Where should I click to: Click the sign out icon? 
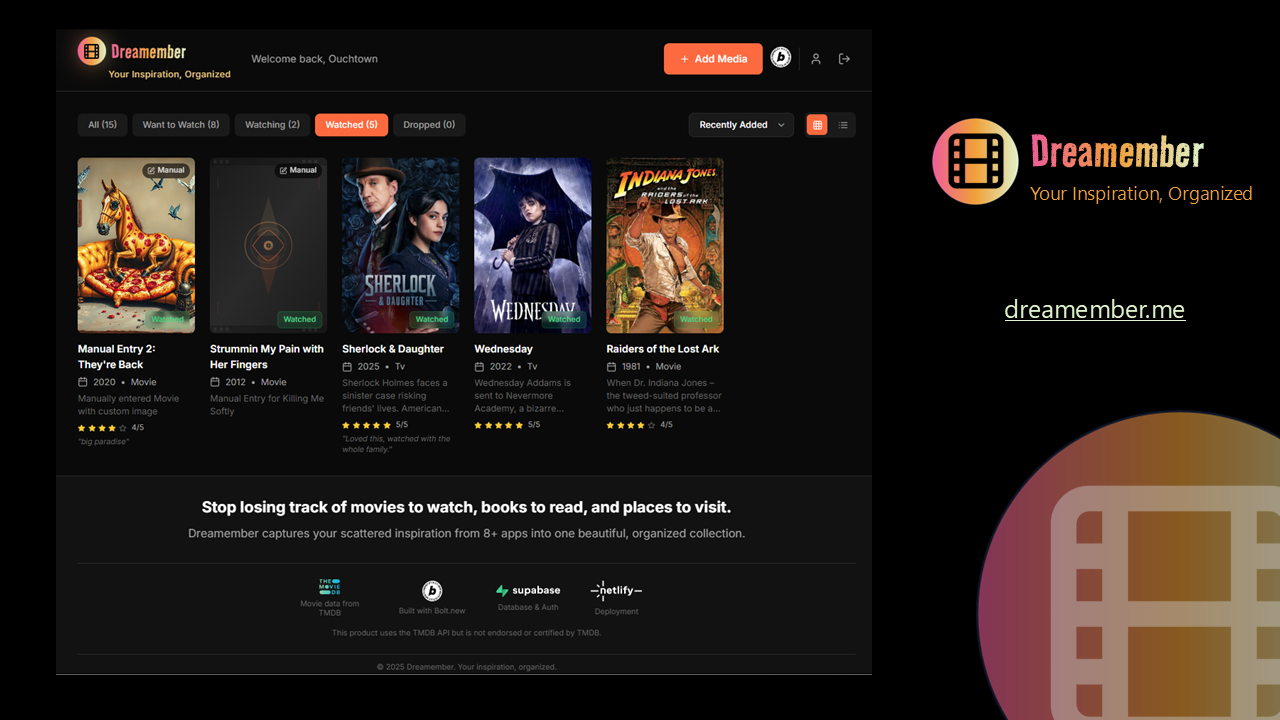click(844, 59)
